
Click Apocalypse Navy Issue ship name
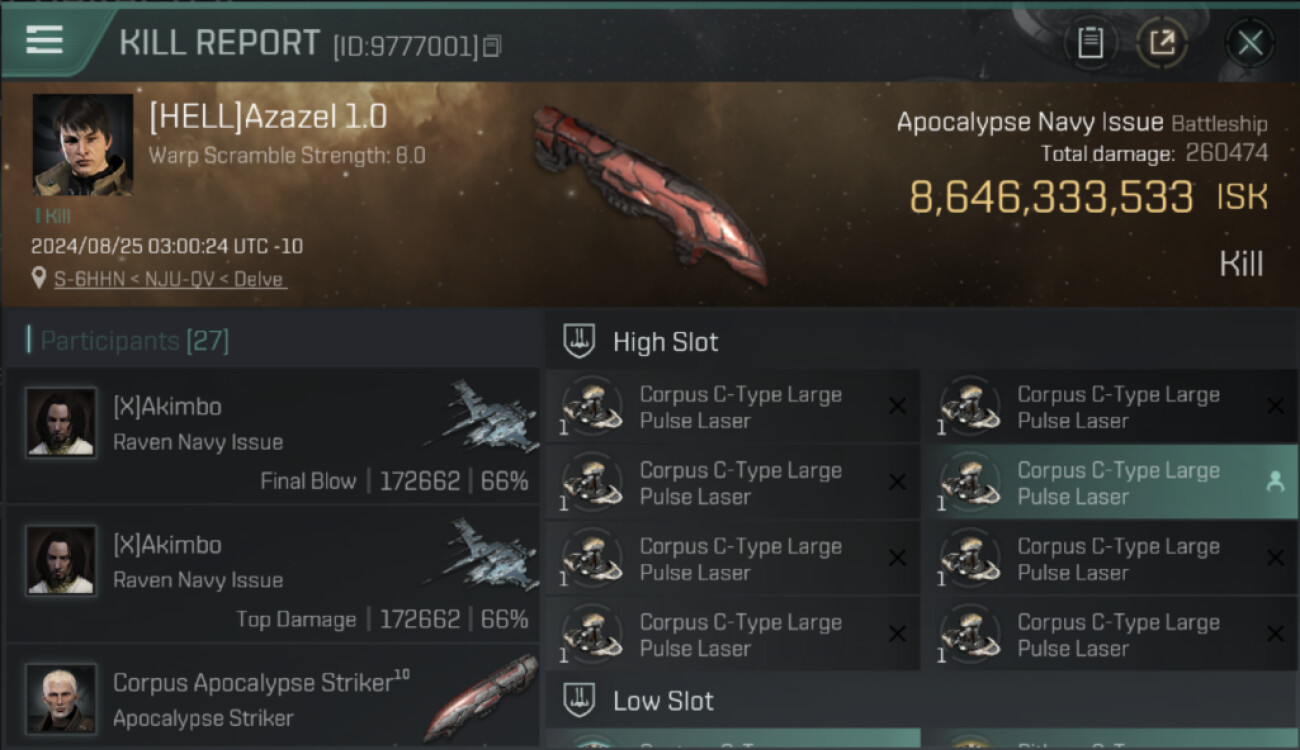[x=1029, y=123]
